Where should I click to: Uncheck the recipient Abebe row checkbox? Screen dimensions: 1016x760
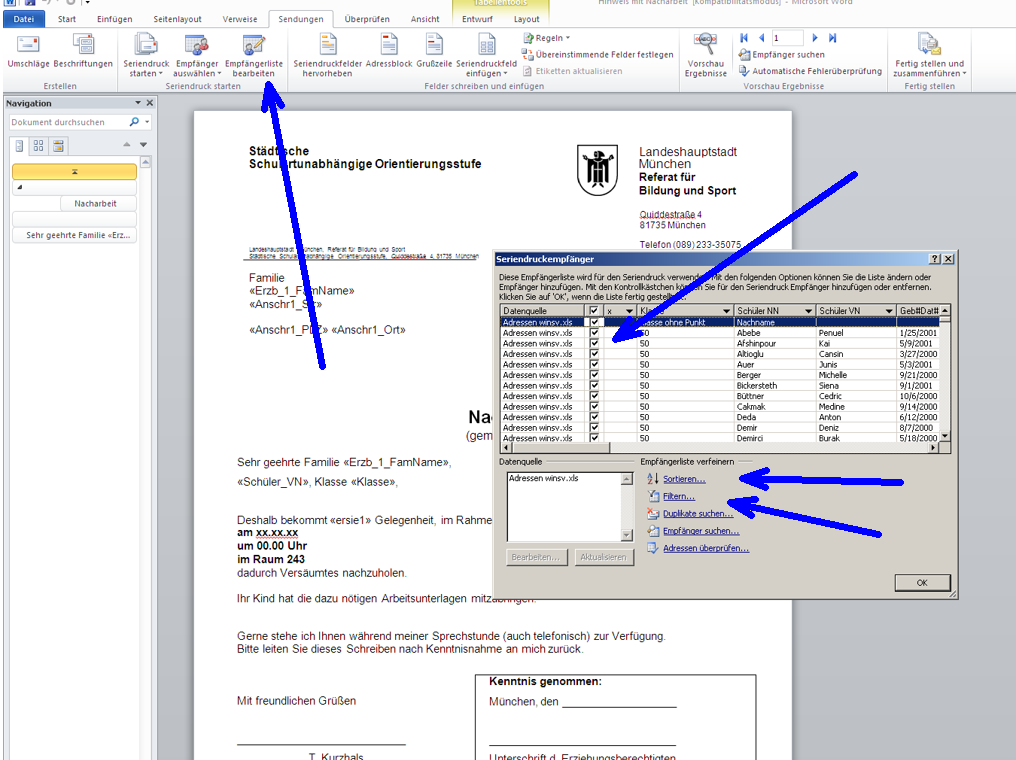pos(595,333)
